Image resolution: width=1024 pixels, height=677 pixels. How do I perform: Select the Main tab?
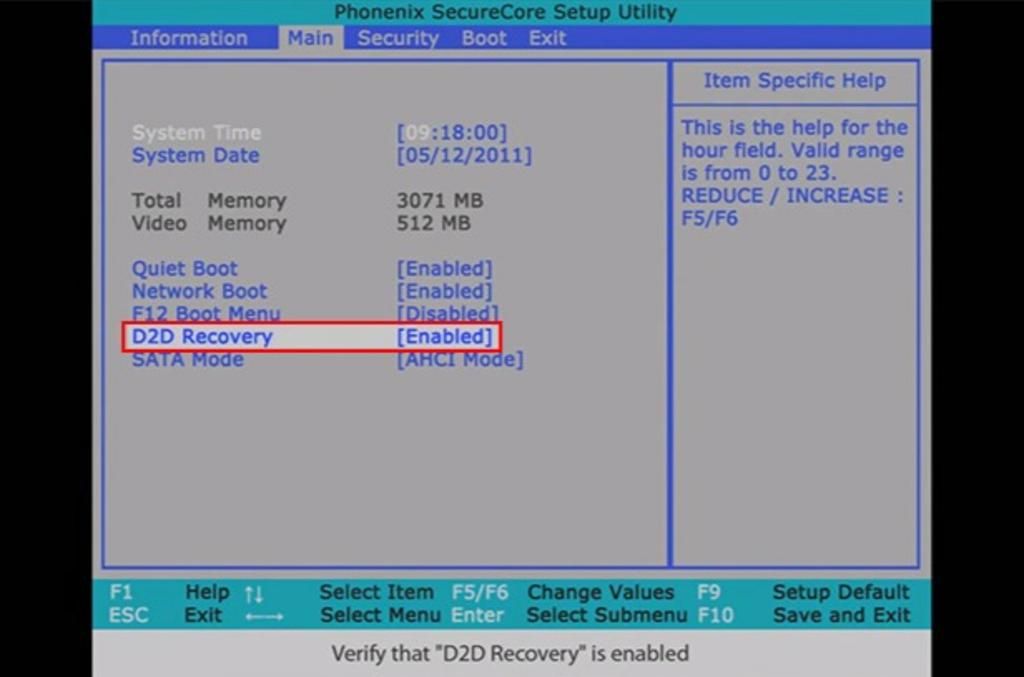coord(311,38)
